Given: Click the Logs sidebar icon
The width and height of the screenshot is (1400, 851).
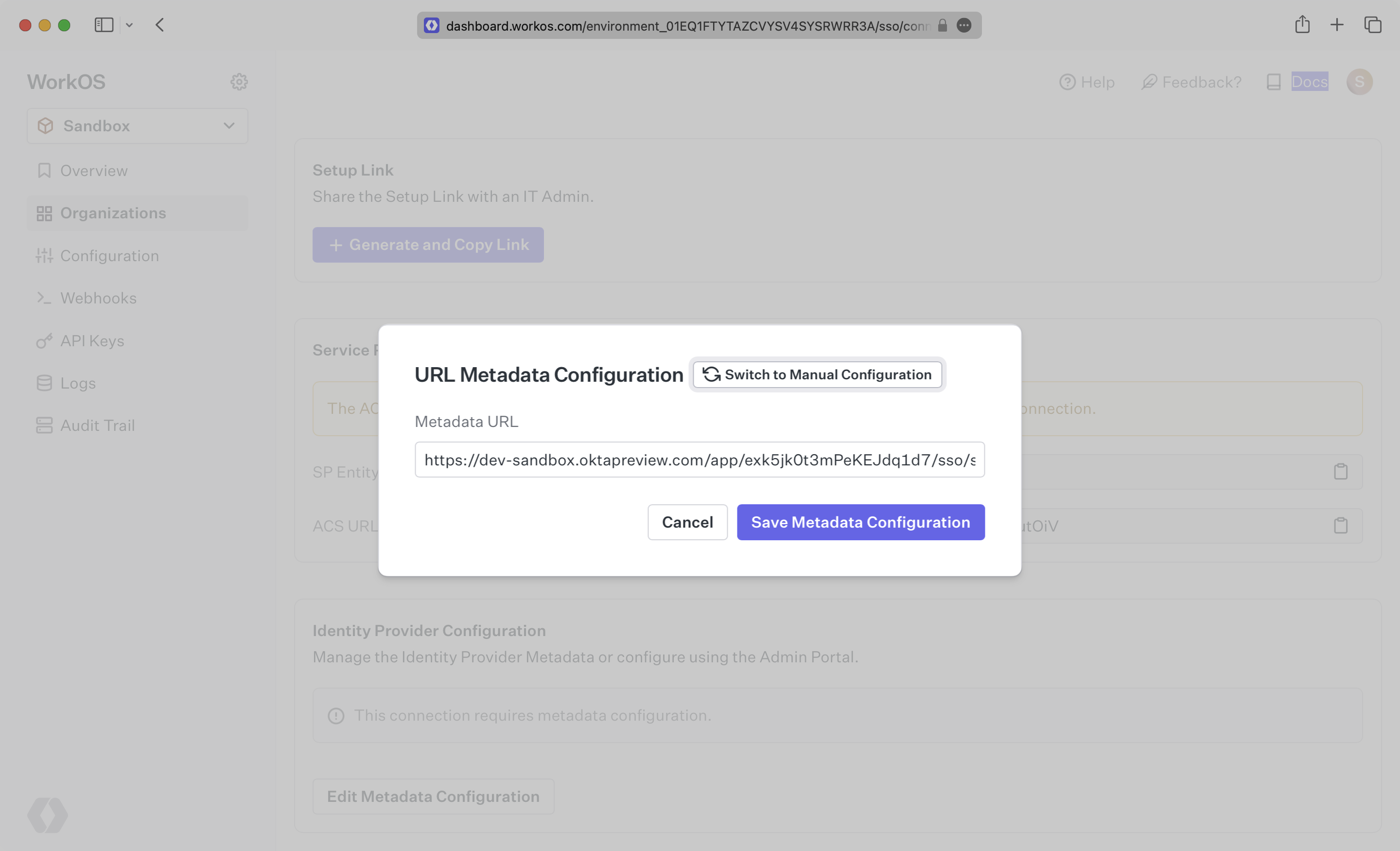Looking at the screenshot, I should pos(45,383).
